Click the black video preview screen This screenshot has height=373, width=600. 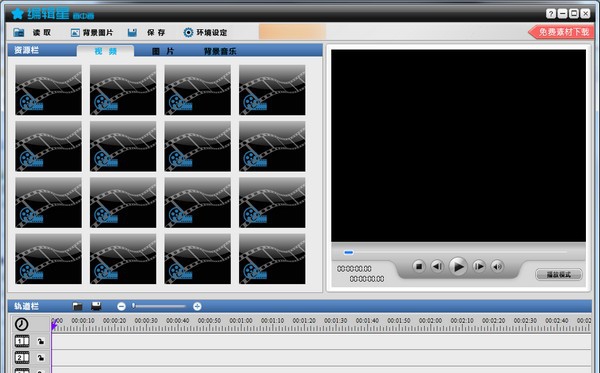tap(458, 145)
